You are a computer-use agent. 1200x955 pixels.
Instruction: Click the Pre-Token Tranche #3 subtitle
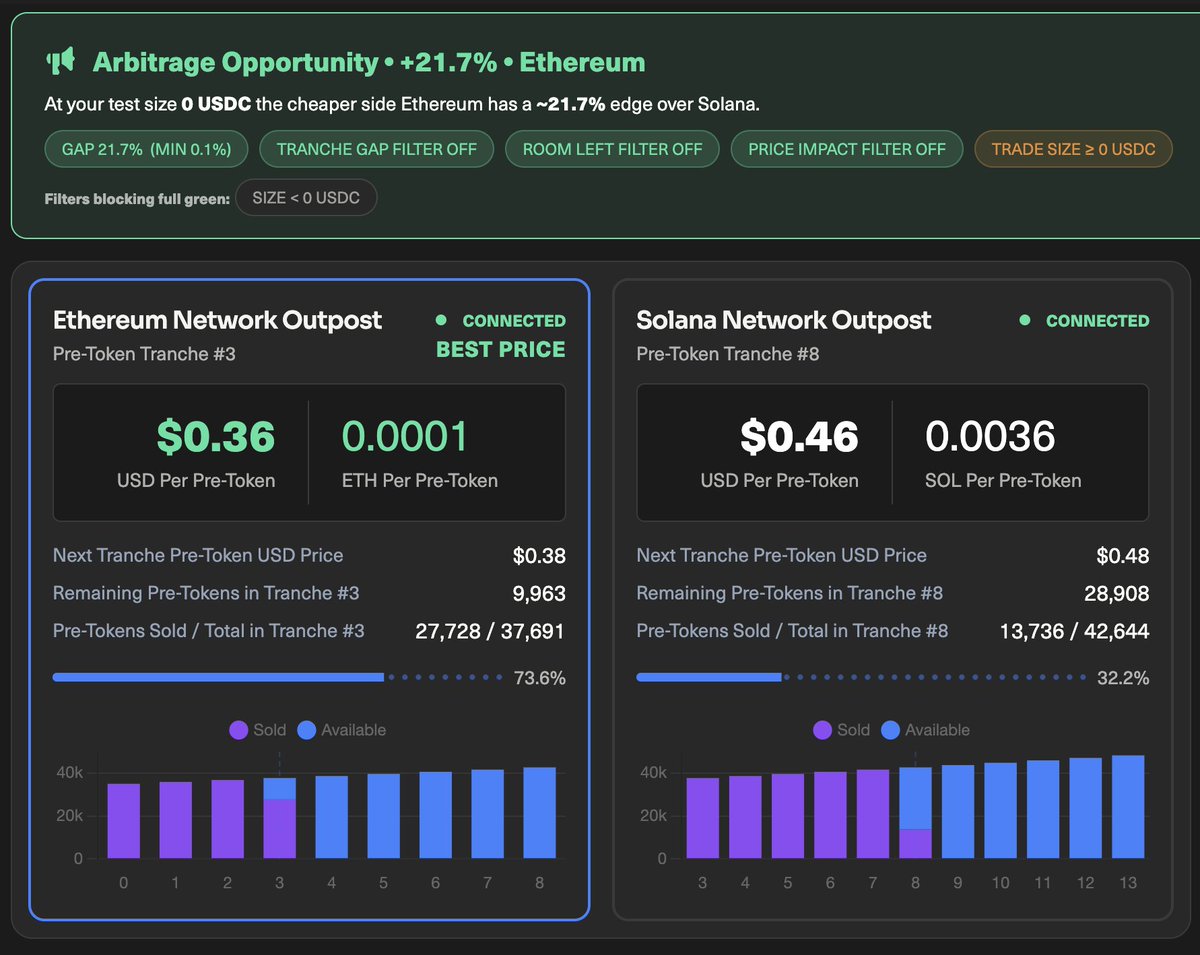(x=144, y=354)
